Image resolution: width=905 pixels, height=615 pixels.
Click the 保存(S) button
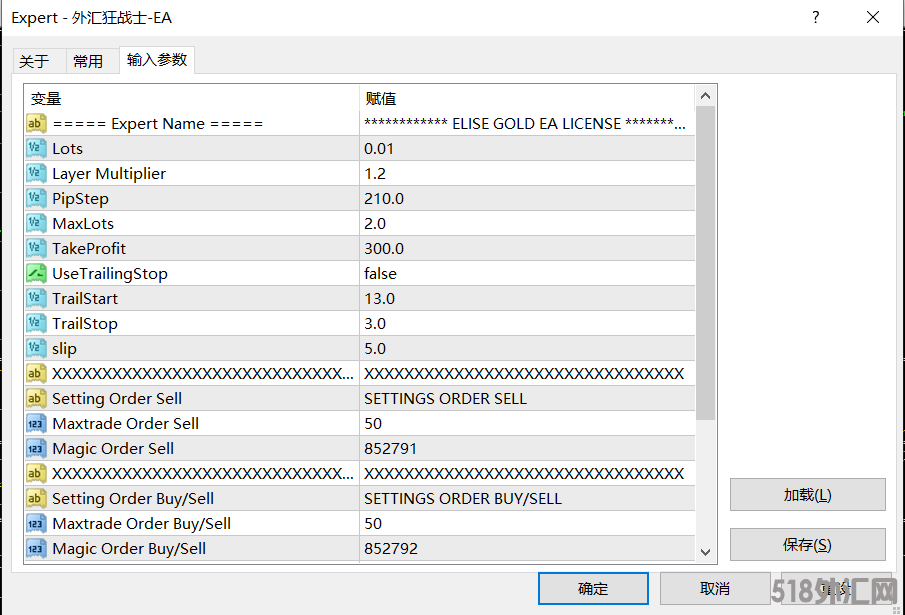click(807, 545)
